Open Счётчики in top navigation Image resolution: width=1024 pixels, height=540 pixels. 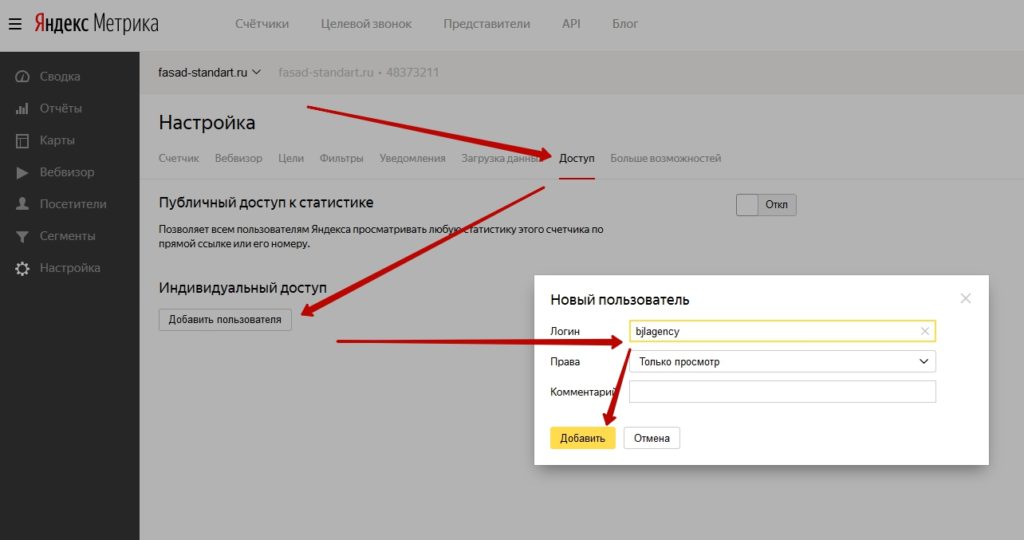pos(262,24)
